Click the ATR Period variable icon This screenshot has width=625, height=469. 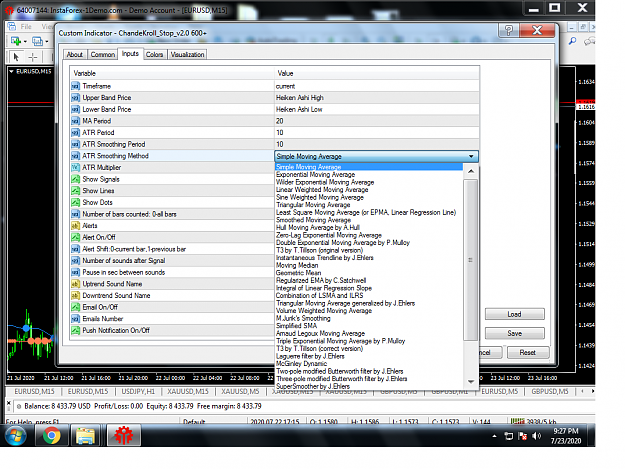(x=75, y=133)
